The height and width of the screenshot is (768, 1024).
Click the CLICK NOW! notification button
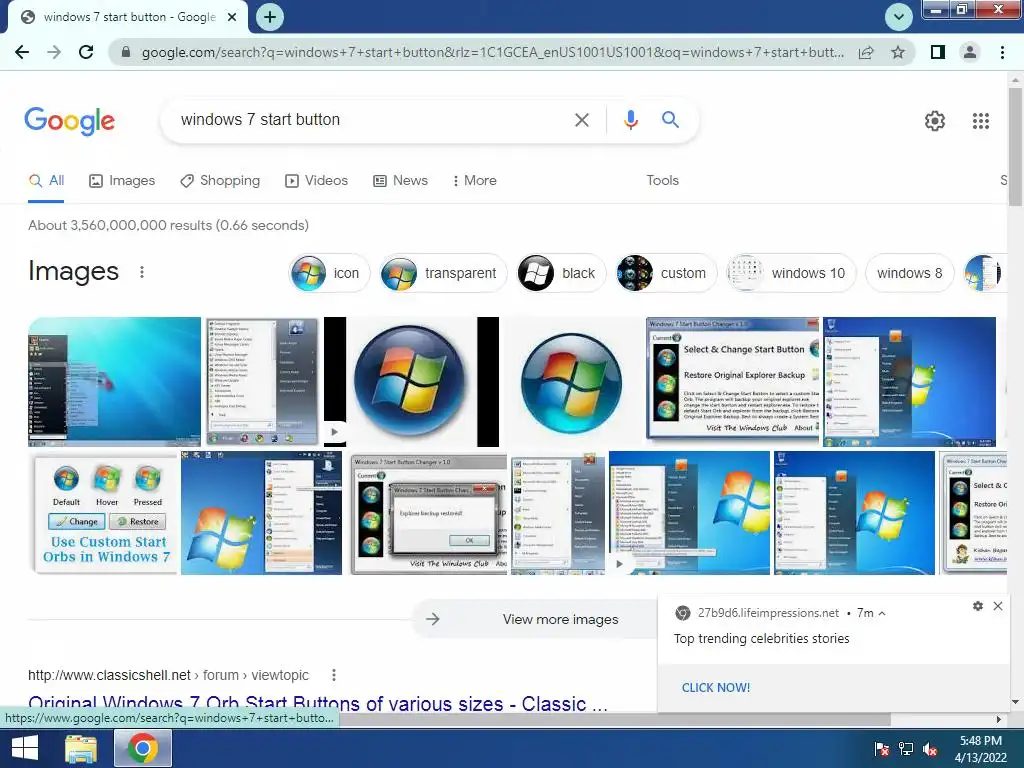click(716, 688)
